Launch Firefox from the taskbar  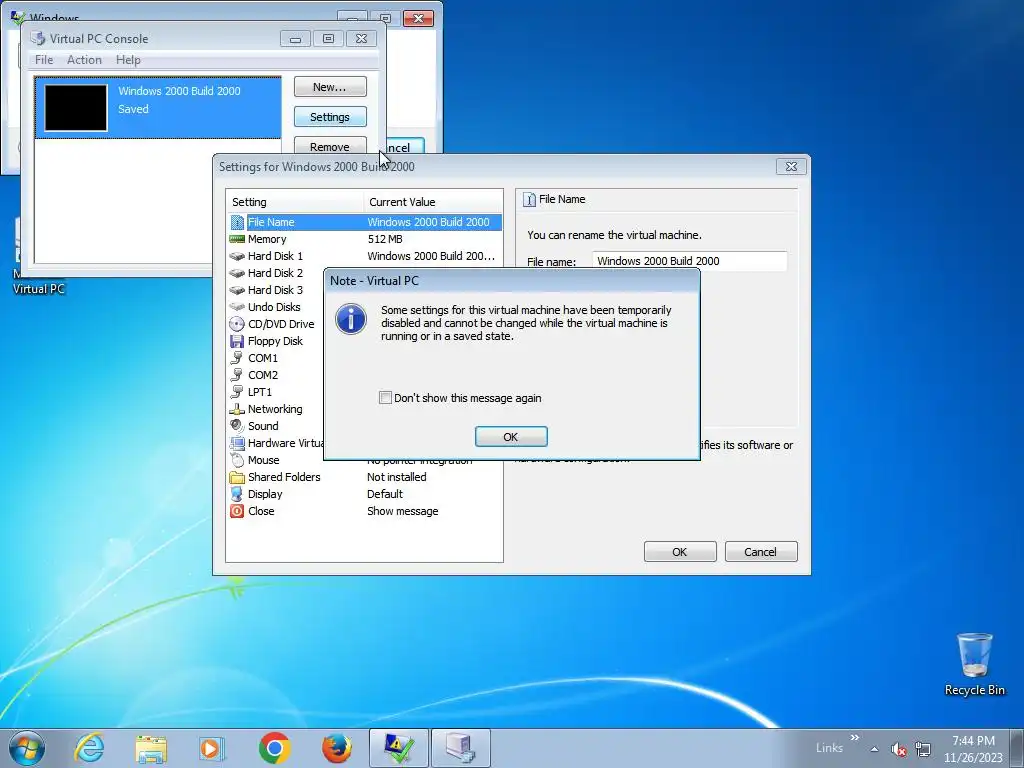pos(336,748)
